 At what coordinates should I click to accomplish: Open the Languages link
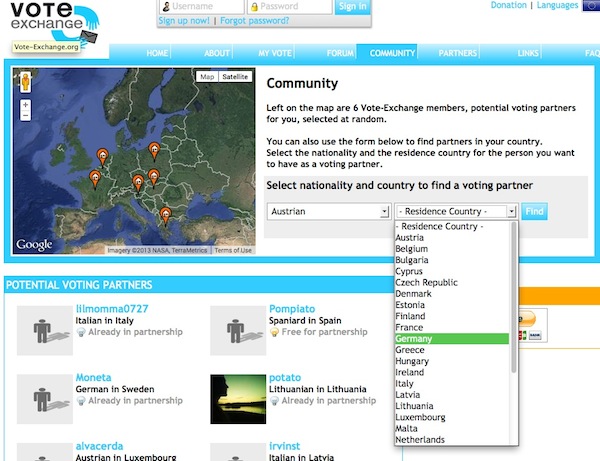point(557,5)
